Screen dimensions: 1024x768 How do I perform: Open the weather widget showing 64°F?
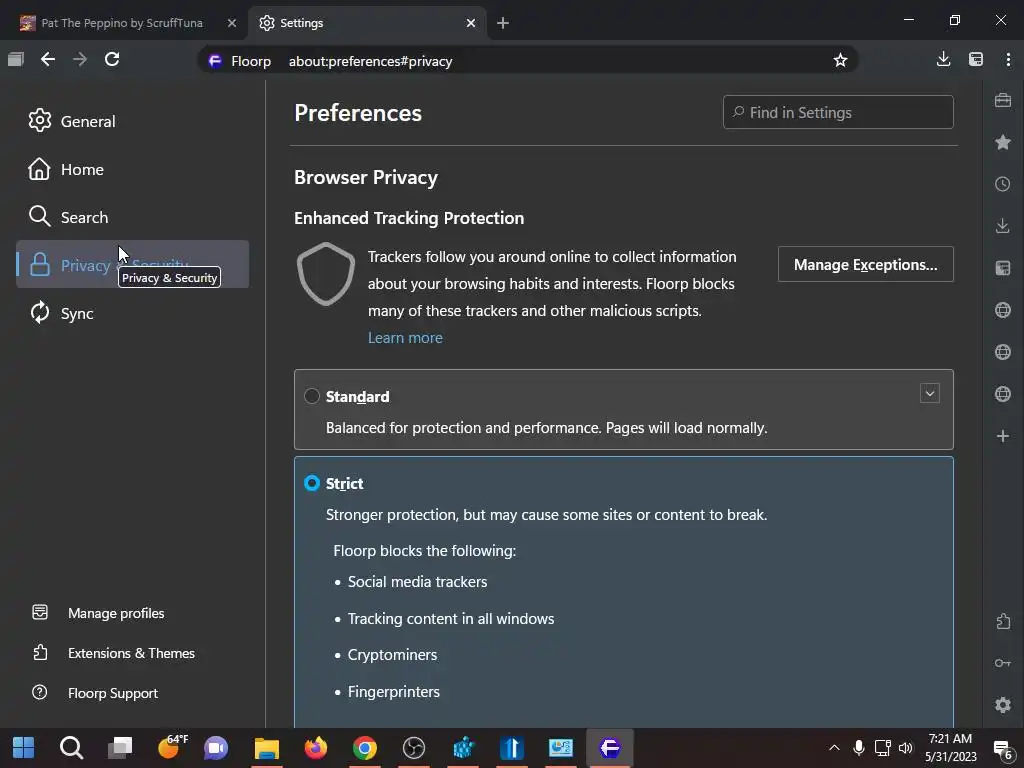[x=172, y=746]
